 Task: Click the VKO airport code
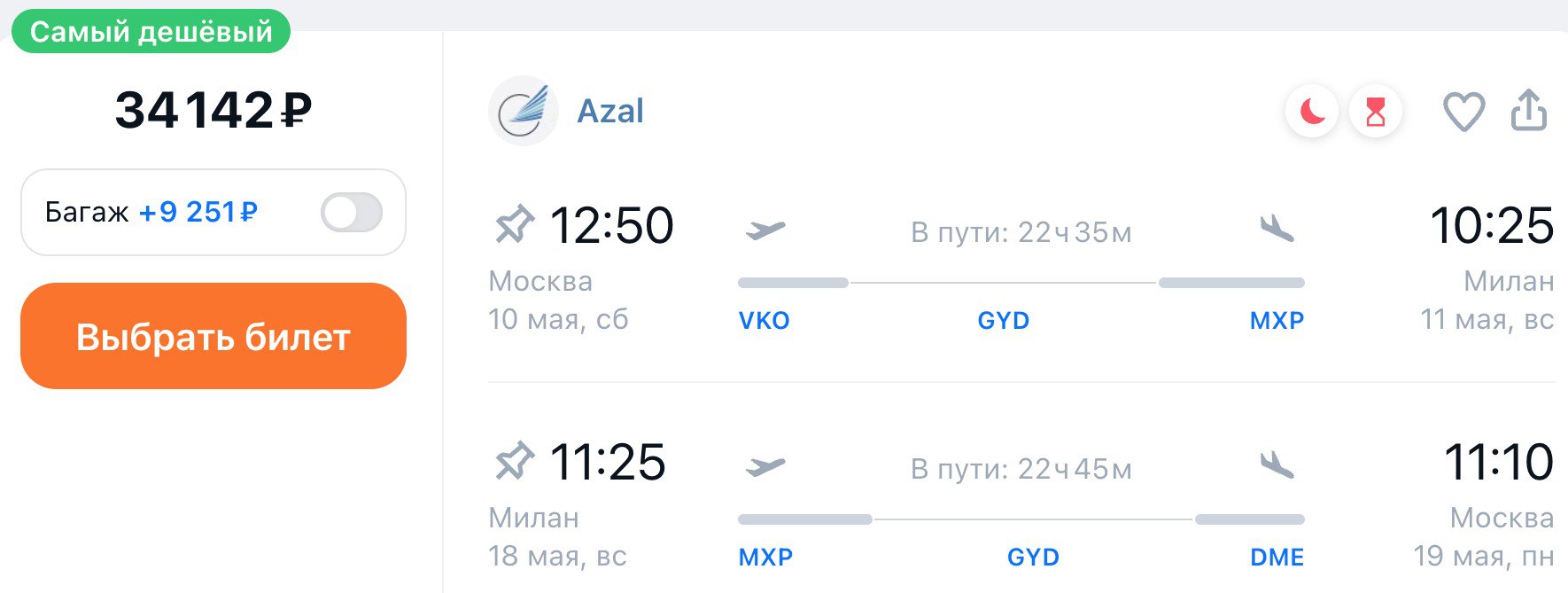coord(765,321)
